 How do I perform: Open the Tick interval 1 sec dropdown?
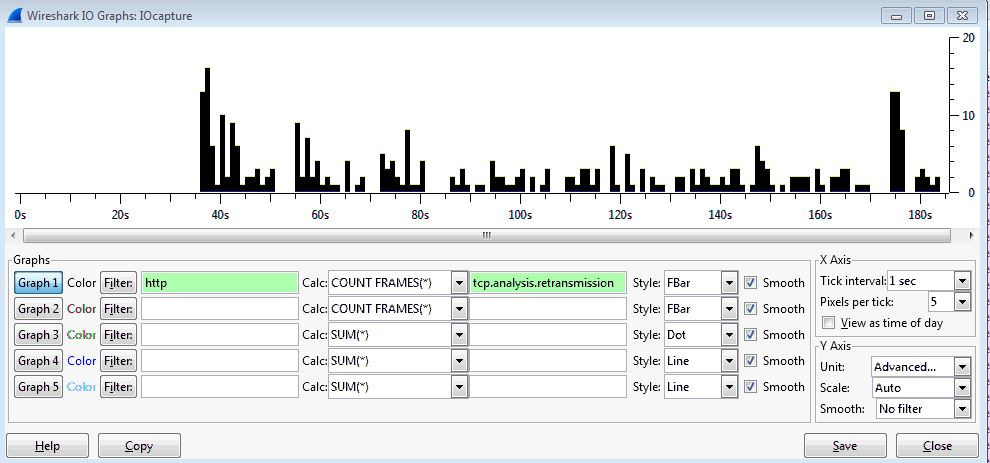click(962, 280)
